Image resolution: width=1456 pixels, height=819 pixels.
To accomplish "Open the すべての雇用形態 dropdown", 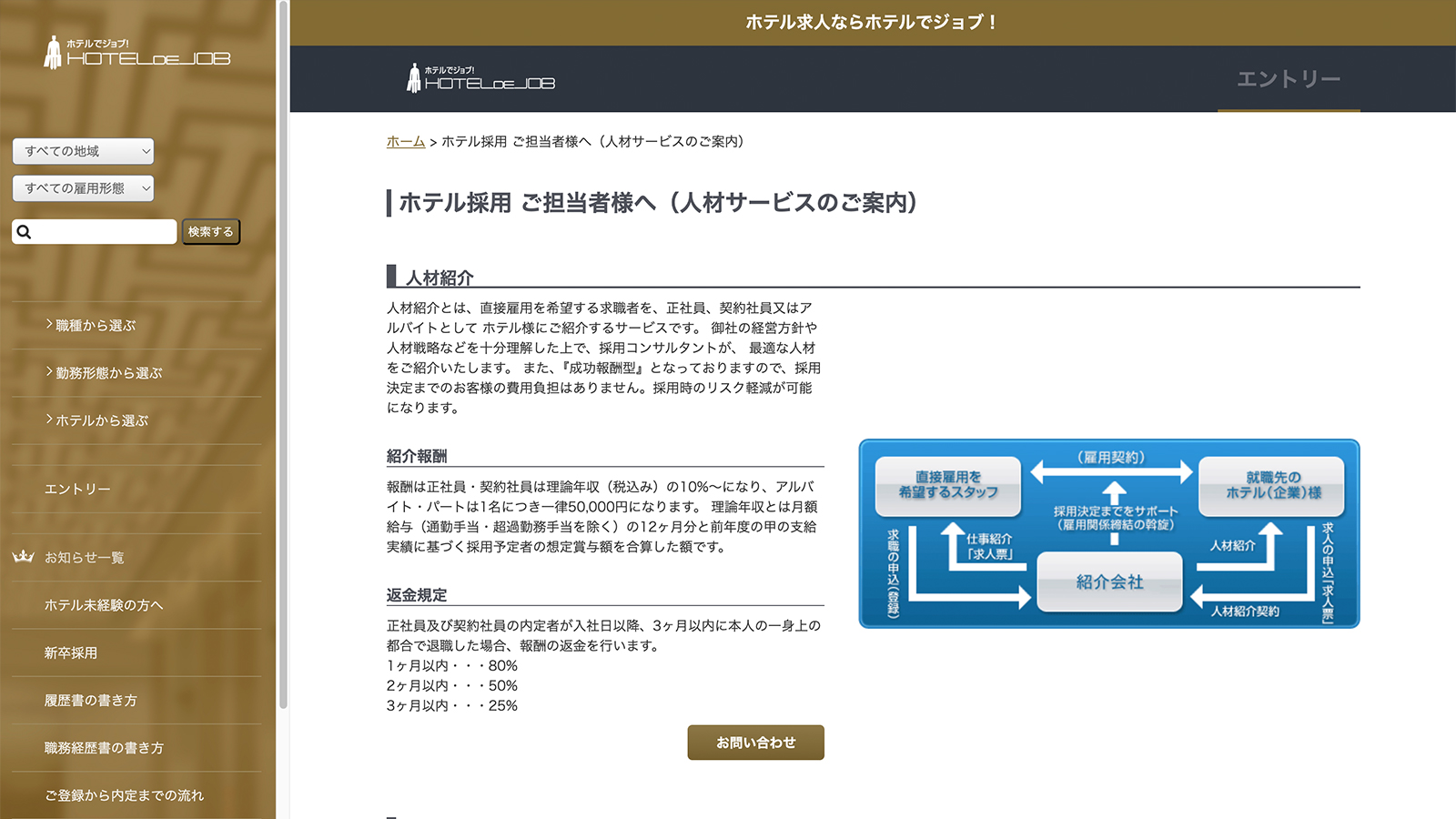I will (x=82, y=188).
